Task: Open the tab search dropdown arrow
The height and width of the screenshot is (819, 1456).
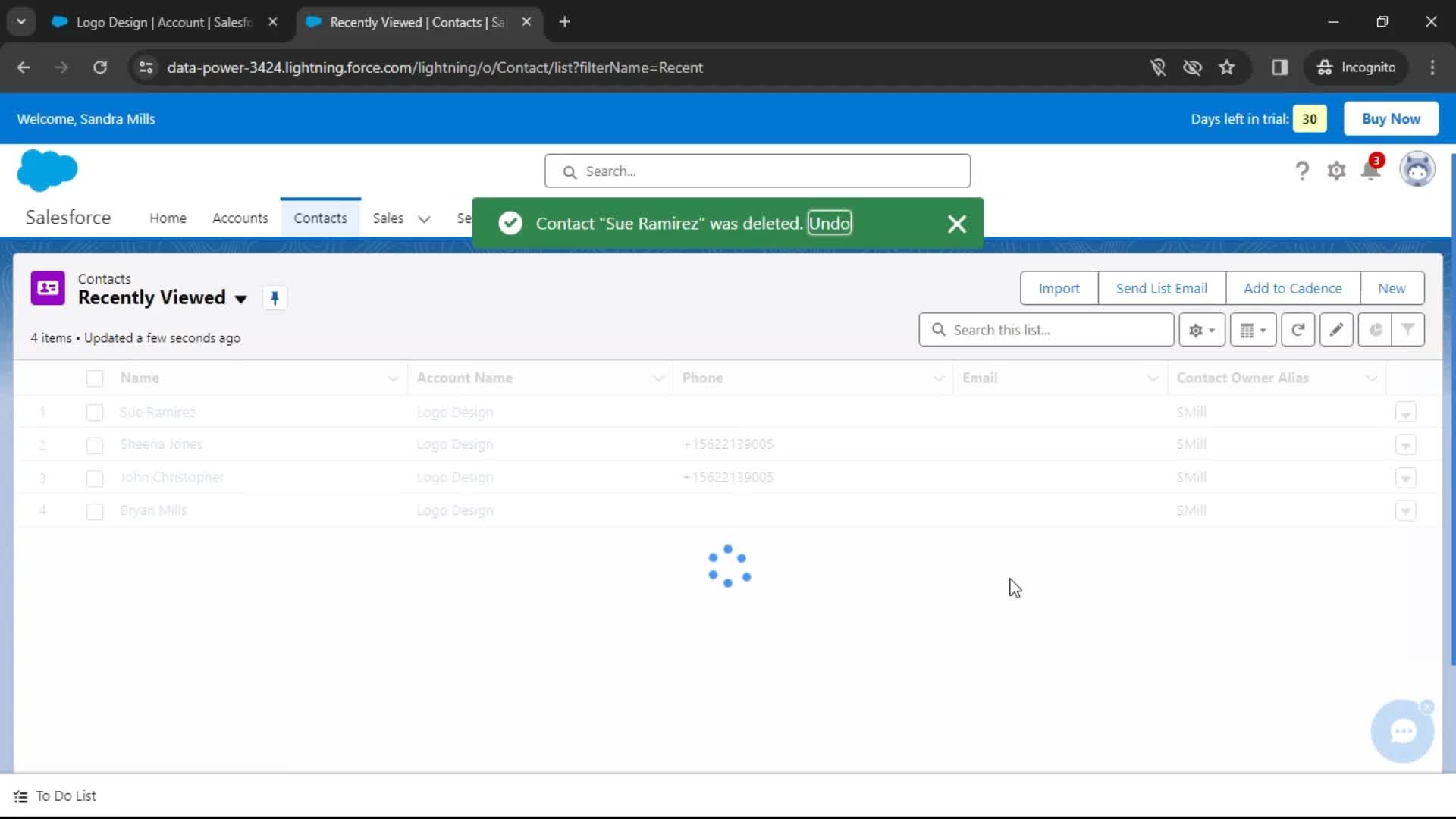Action: tap(21, 22)
